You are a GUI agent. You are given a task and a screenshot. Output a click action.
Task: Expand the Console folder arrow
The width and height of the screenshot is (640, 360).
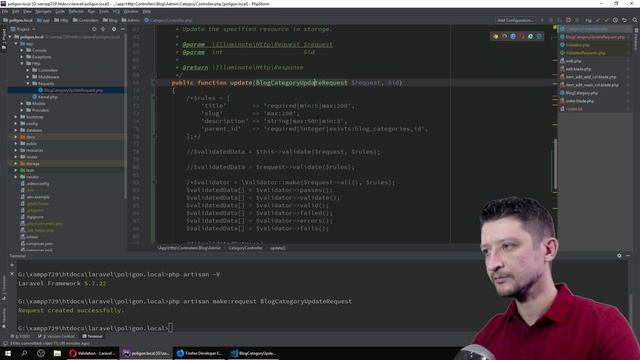click(22, 50)
